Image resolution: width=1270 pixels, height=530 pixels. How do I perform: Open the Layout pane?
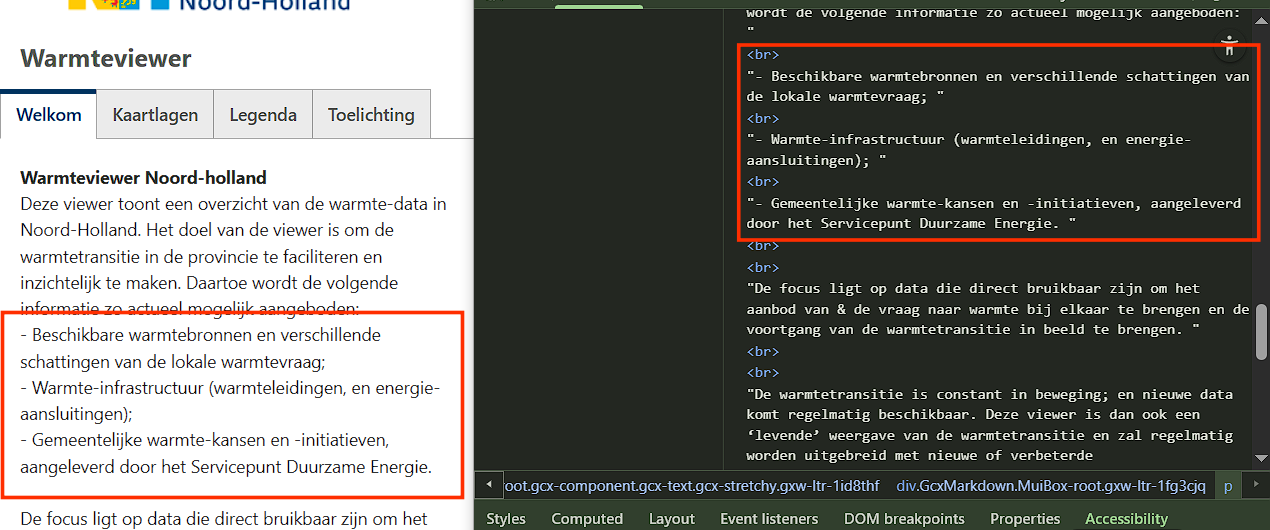coord(671,518)
